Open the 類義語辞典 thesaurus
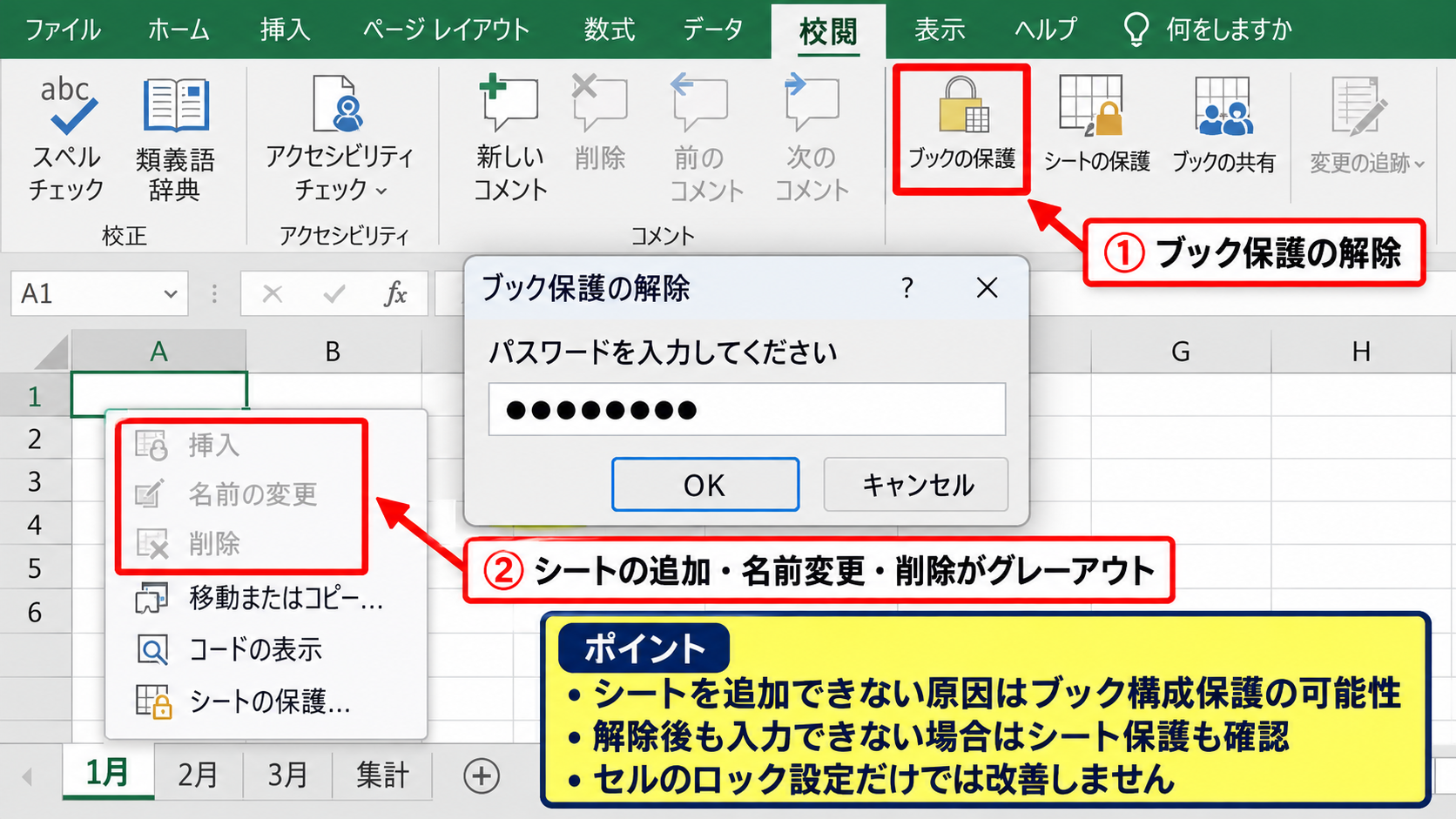The height and width of the screenshot is (819, 1456). [x=175, y=139]
